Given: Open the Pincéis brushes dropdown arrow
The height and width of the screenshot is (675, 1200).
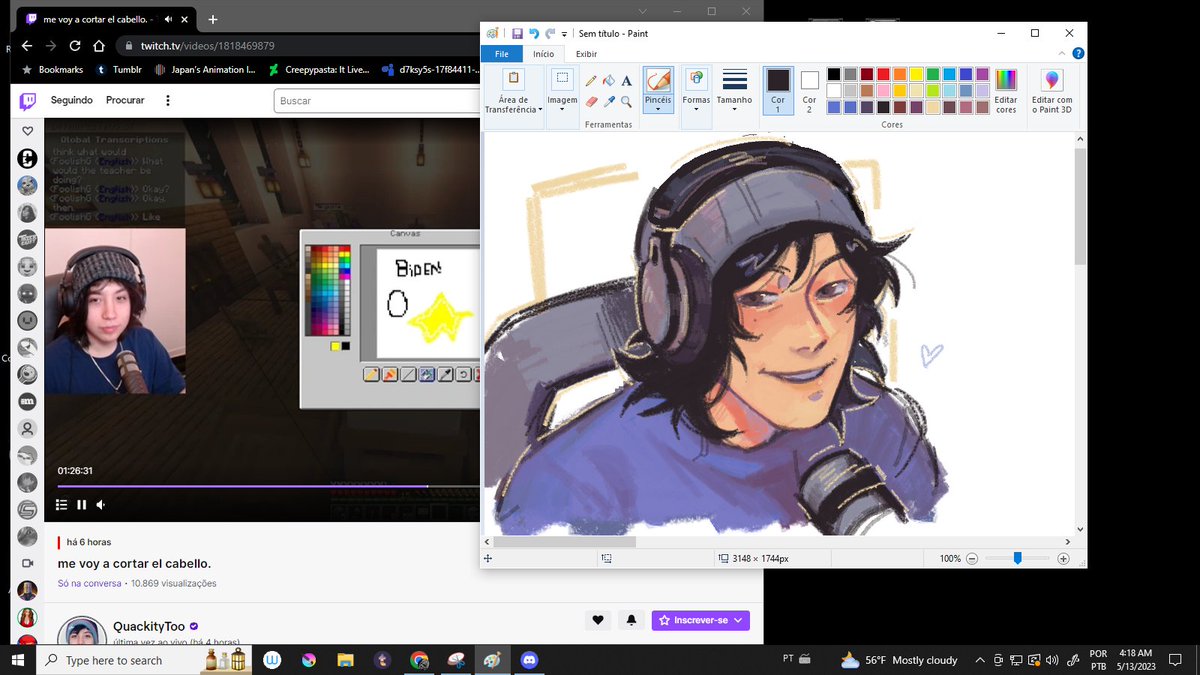Looking at the screenshot, I should (x=658, y=108).
